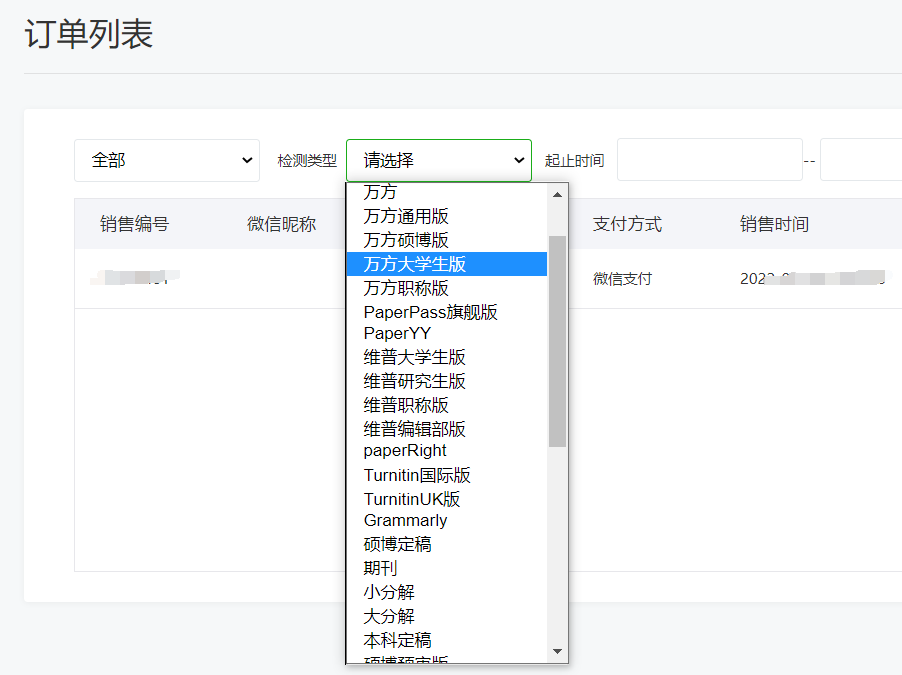The image size is (902, 675).
Task: Select Grammarly option
Action: [447, 520]
